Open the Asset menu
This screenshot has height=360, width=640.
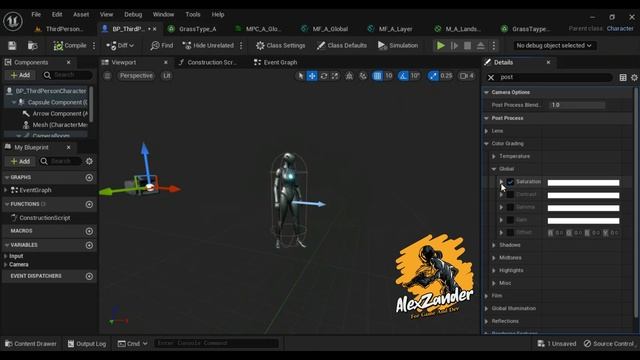click(x=81, y=14)
